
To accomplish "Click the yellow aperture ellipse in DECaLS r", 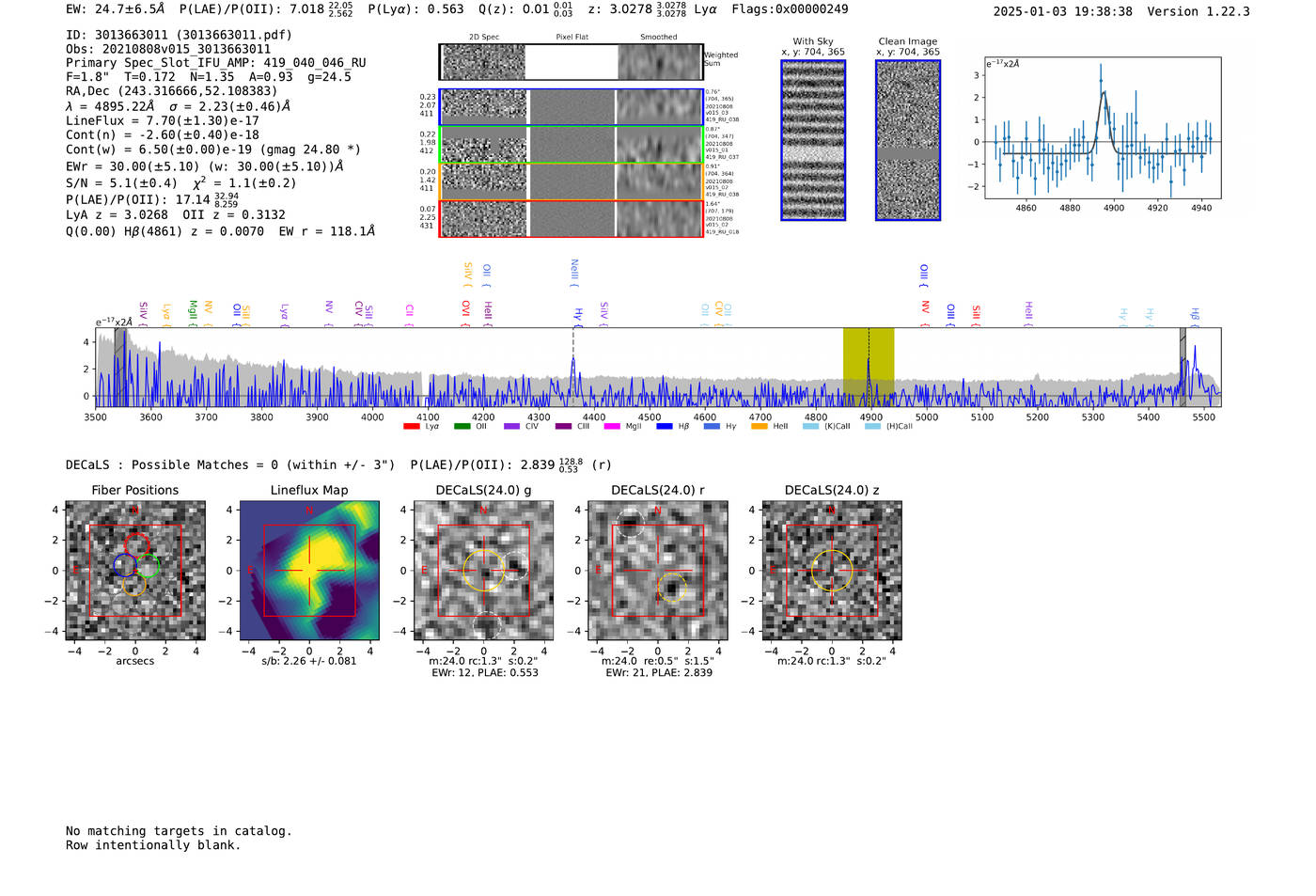I will pos(671,589).
